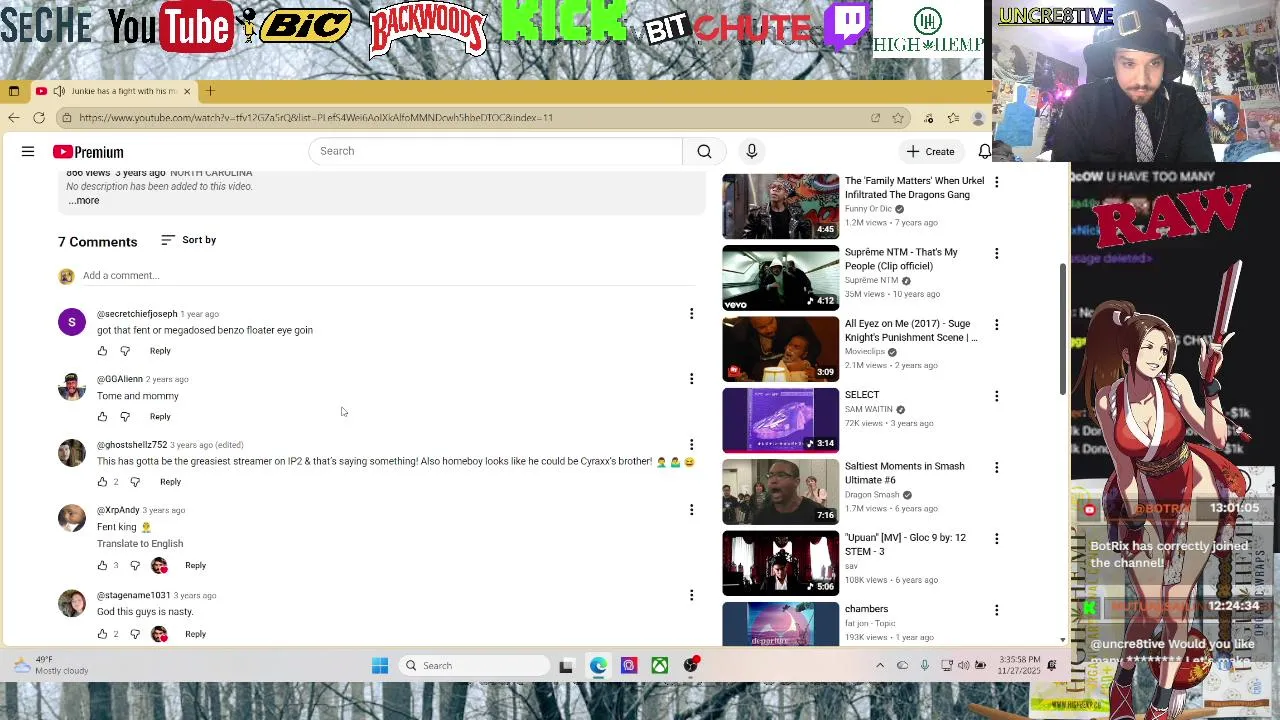Reply to @XrpAndy's comment
The width and height of the screenshot is (1280, 720).
point(195,566)
